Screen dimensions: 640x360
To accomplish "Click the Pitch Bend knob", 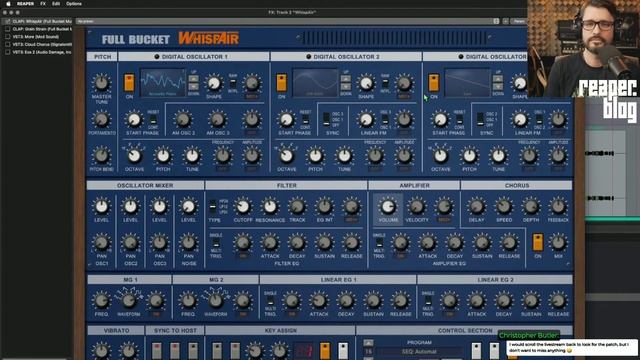I will (101, 156).
